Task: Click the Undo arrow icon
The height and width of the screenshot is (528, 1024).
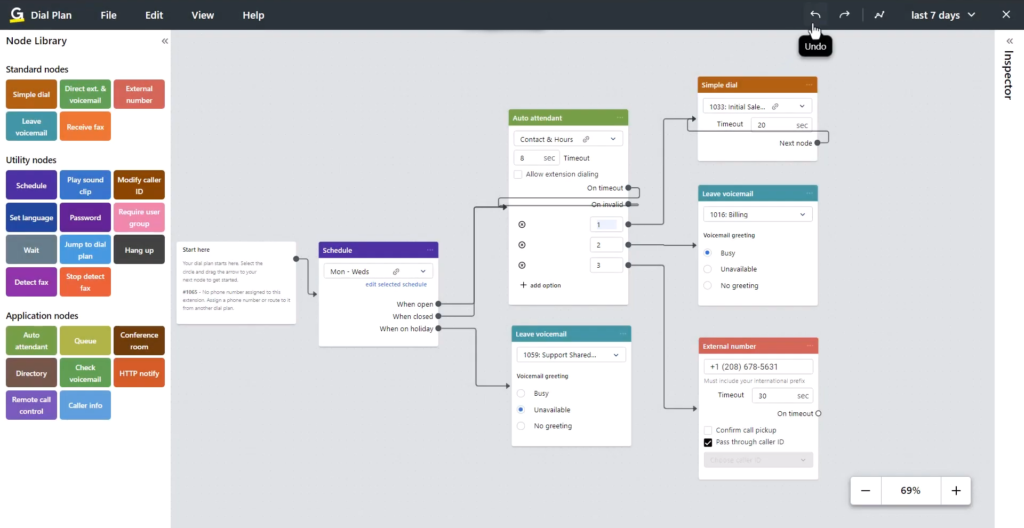Action: tap(815, 15)
